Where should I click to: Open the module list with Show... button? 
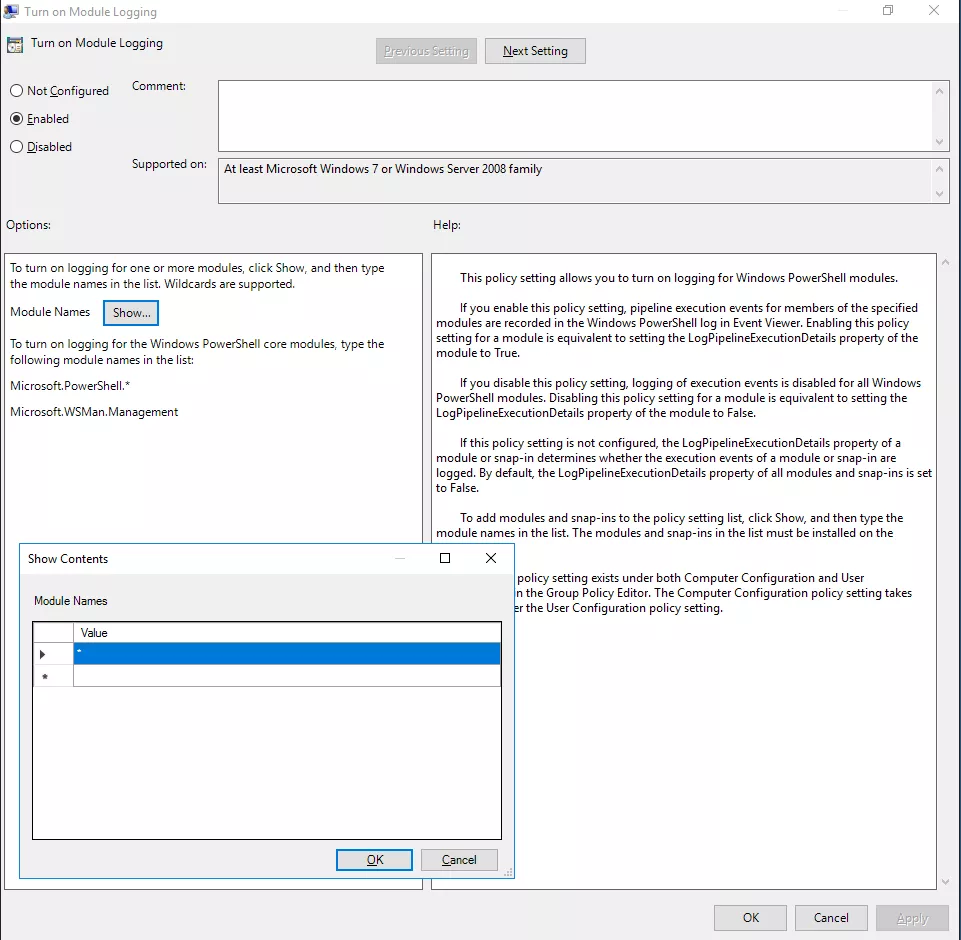[131, 313]
